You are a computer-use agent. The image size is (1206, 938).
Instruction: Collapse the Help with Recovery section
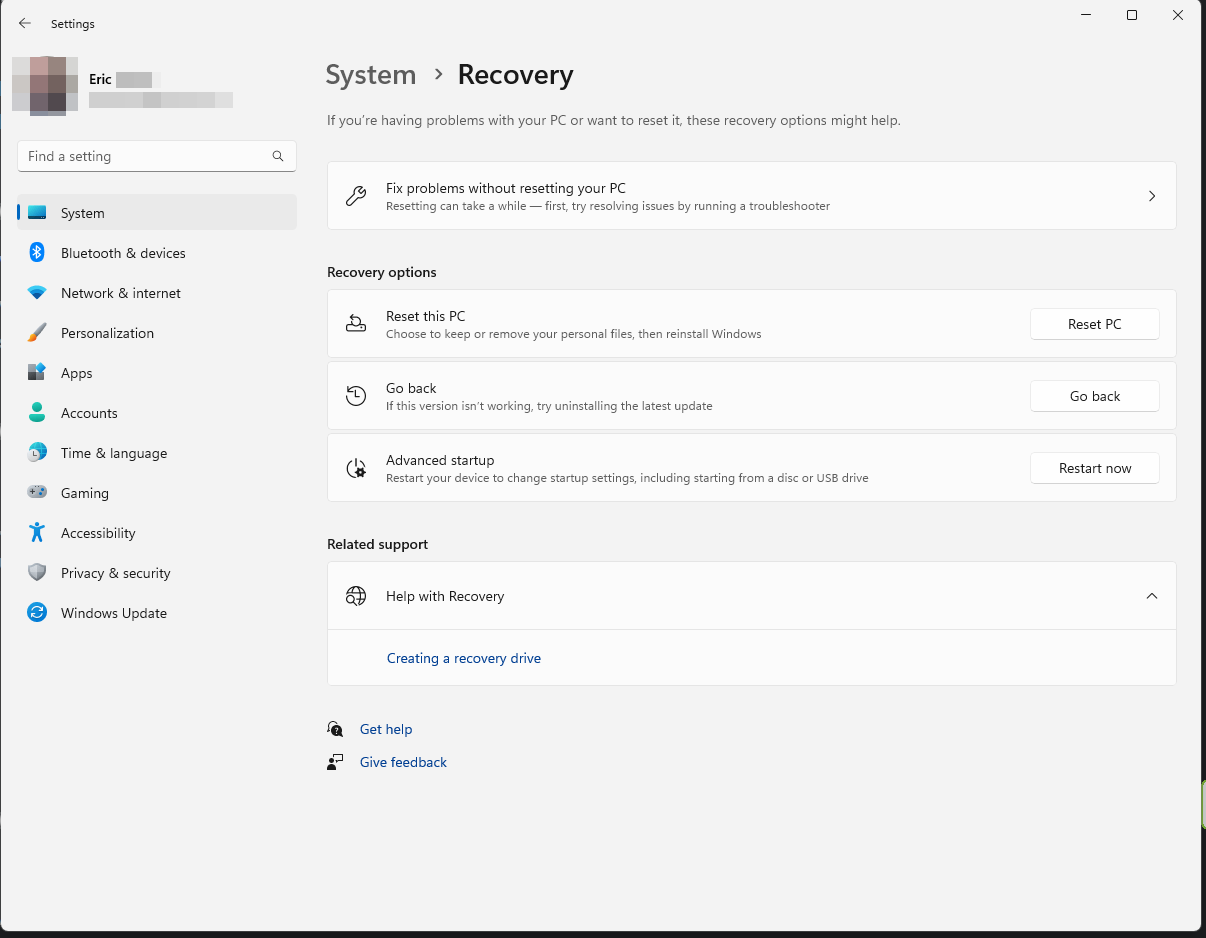pyautogui.click(x=1151, y=595)
